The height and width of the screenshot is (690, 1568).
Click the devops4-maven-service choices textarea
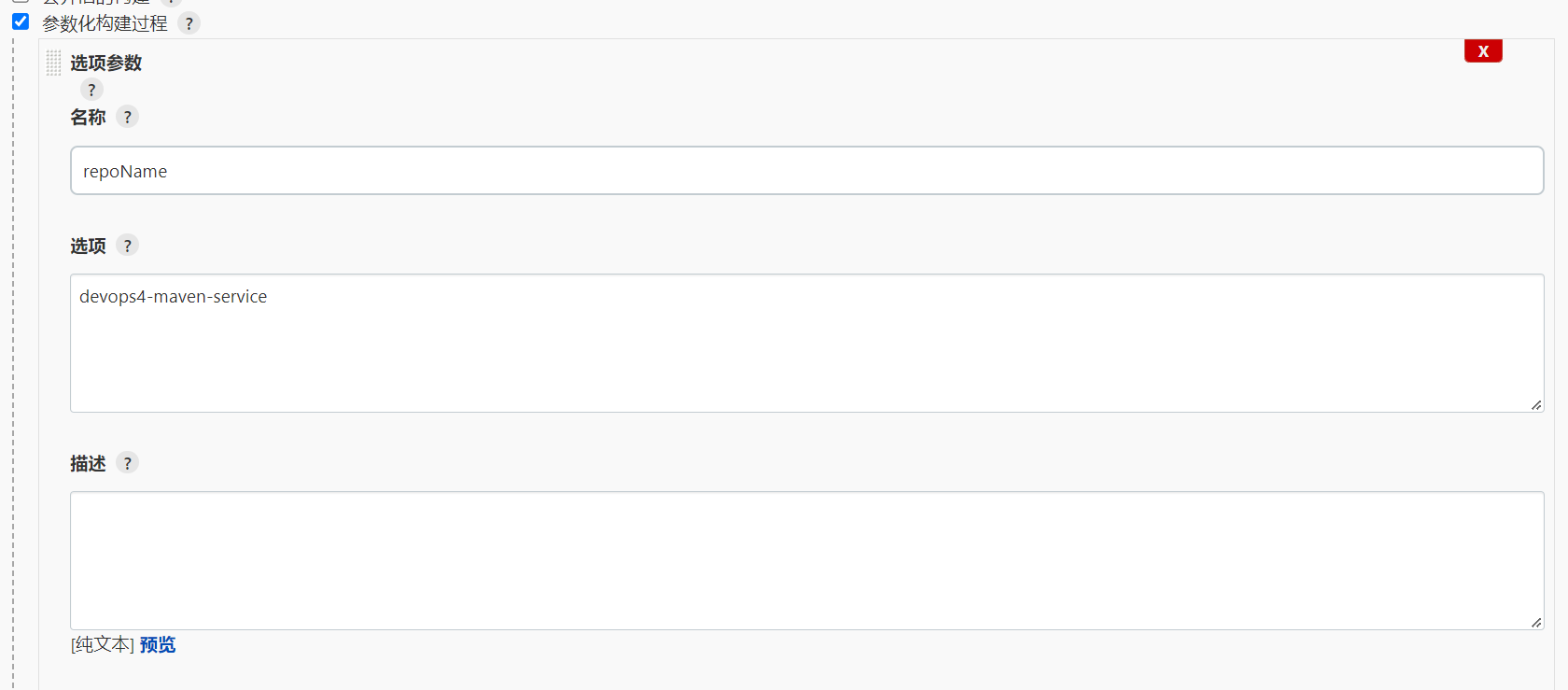click(806, 343)
